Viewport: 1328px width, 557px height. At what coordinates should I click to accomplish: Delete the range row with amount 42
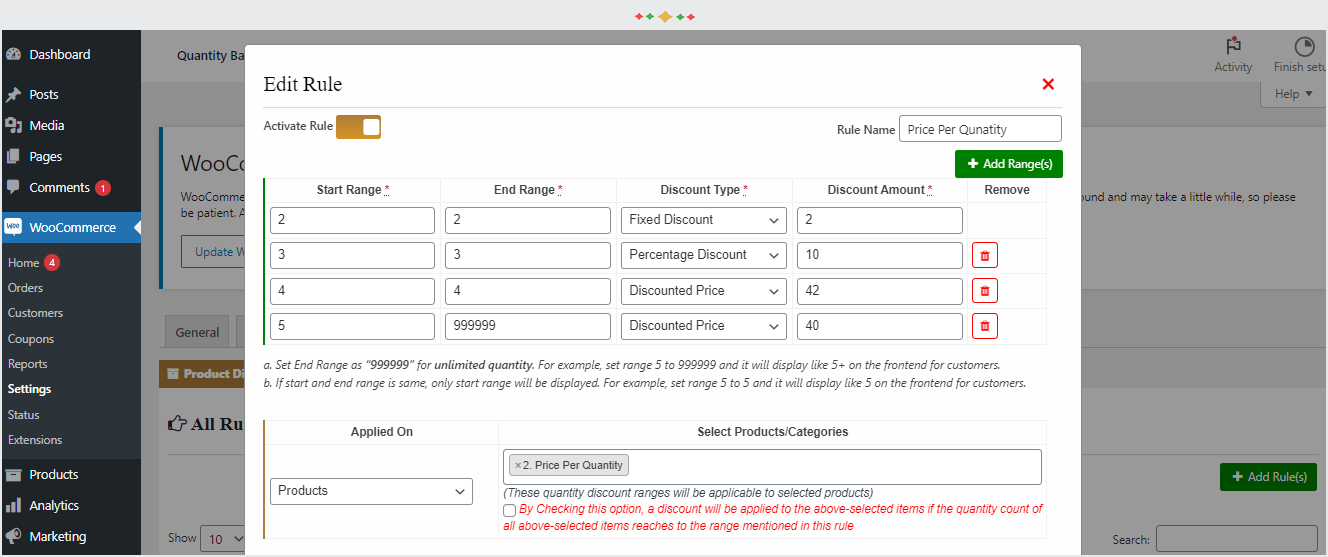pos(984,291)
